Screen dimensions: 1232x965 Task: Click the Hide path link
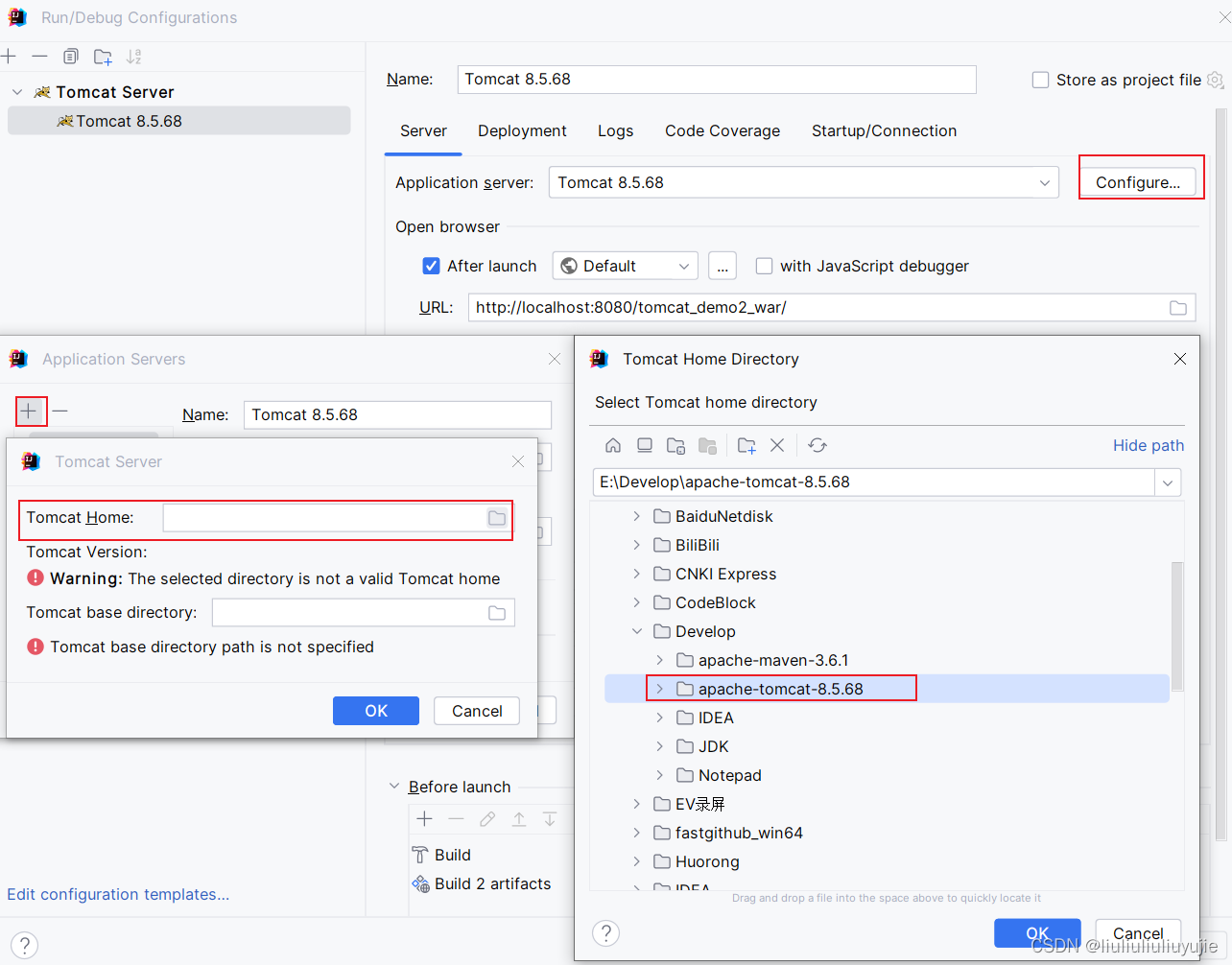[1149, 445]
